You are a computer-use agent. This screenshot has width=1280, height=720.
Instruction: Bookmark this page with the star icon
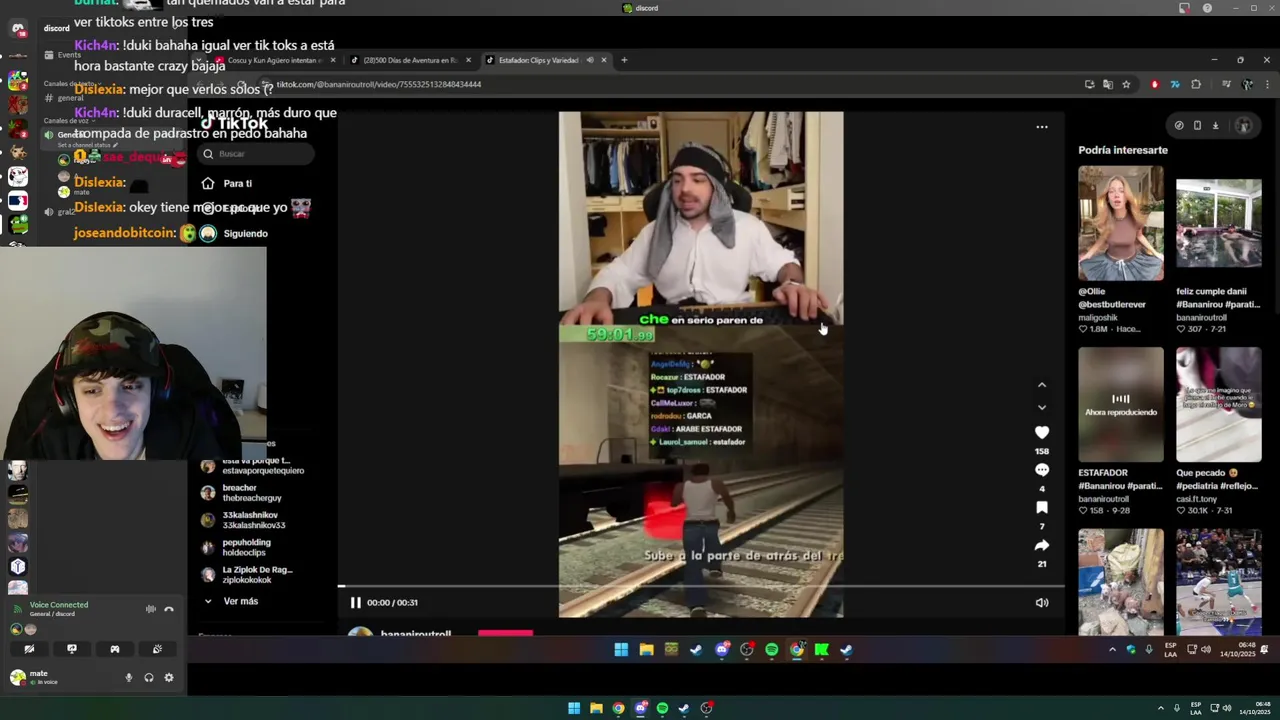pos(1126,85)
